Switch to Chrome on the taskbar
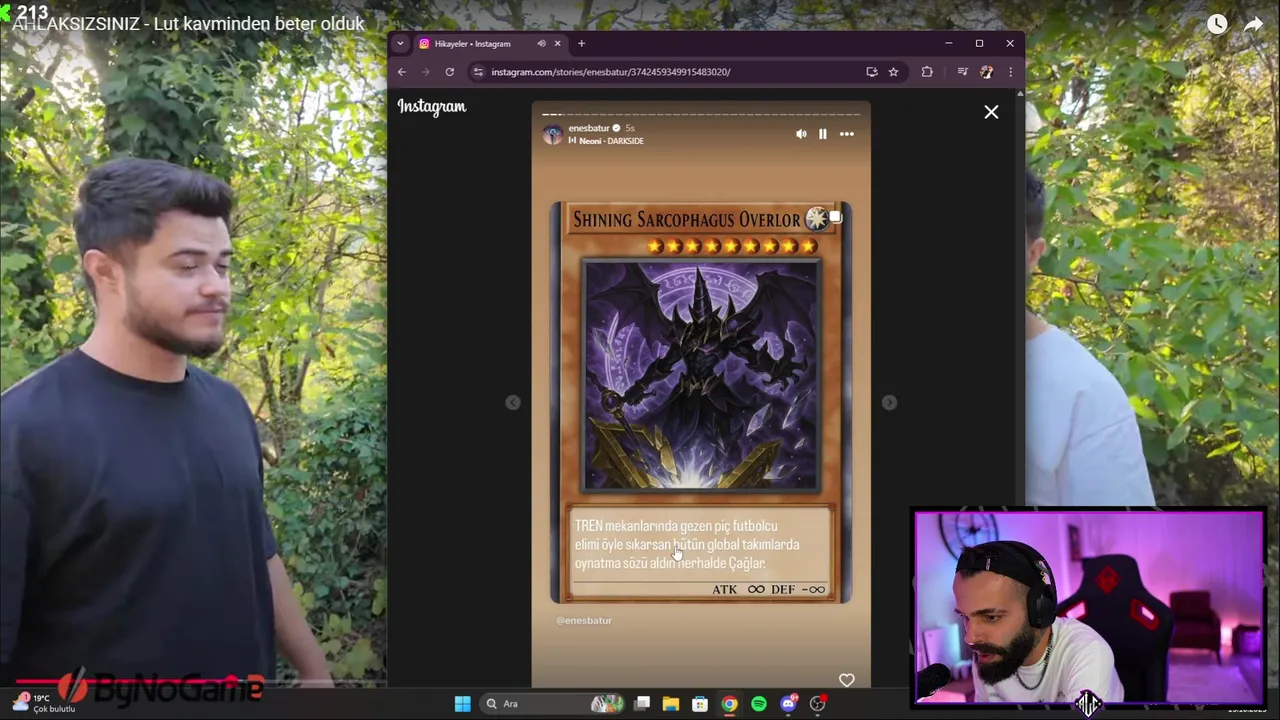 click(x=729, y=704)
